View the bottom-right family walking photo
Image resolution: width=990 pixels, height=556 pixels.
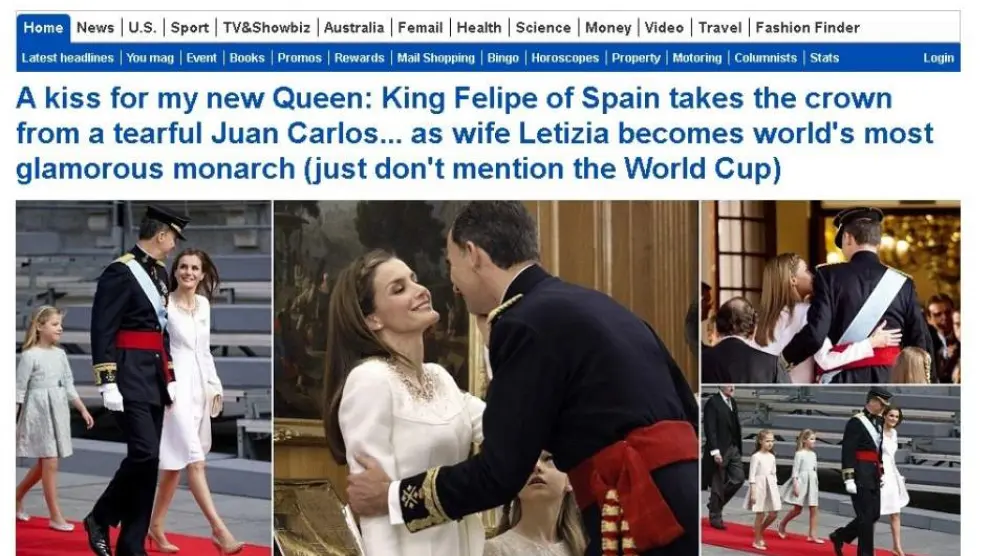click(831, 471)
